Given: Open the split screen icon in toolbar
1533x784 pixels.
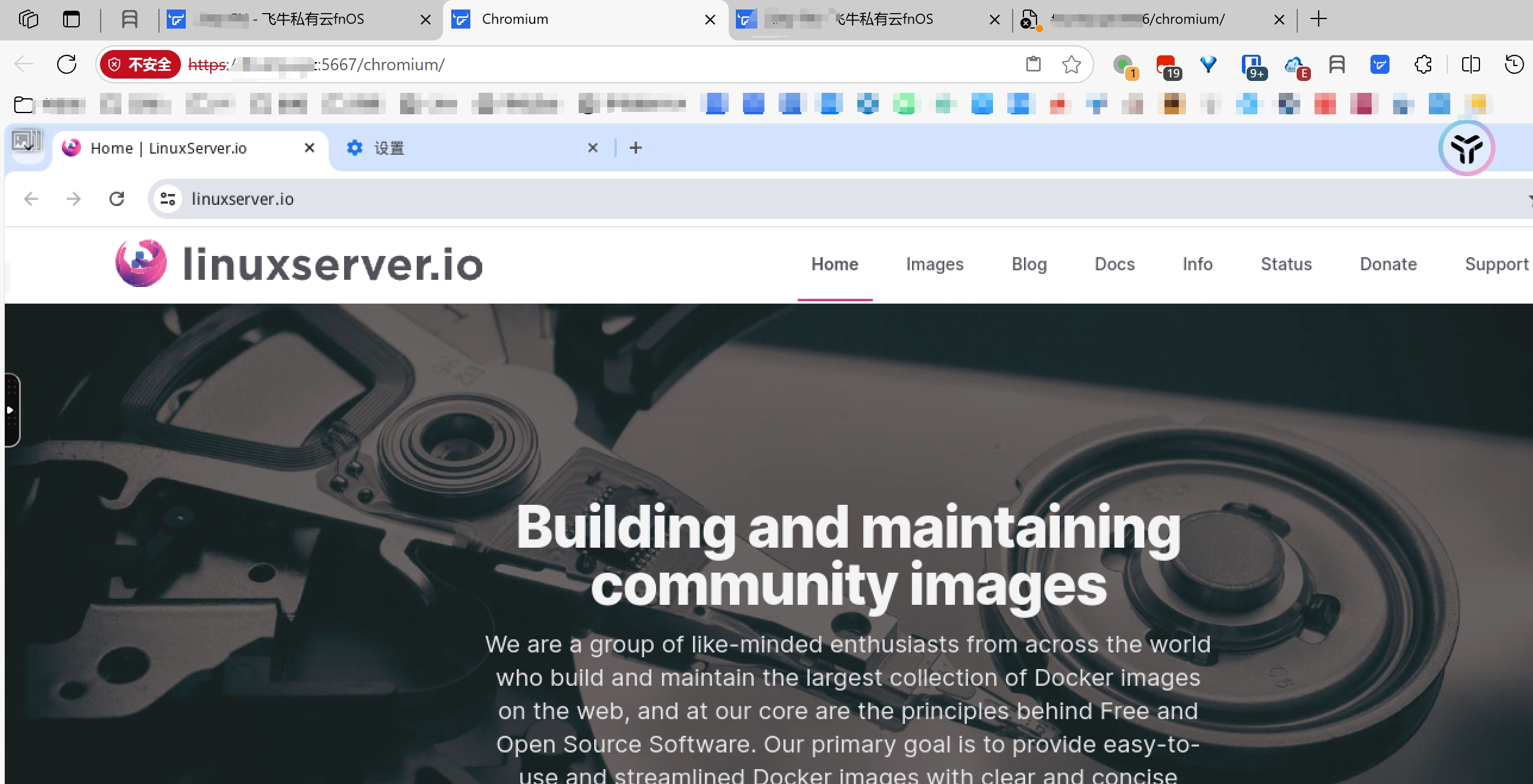Looking at the screenshot, I should [1470, 64].
